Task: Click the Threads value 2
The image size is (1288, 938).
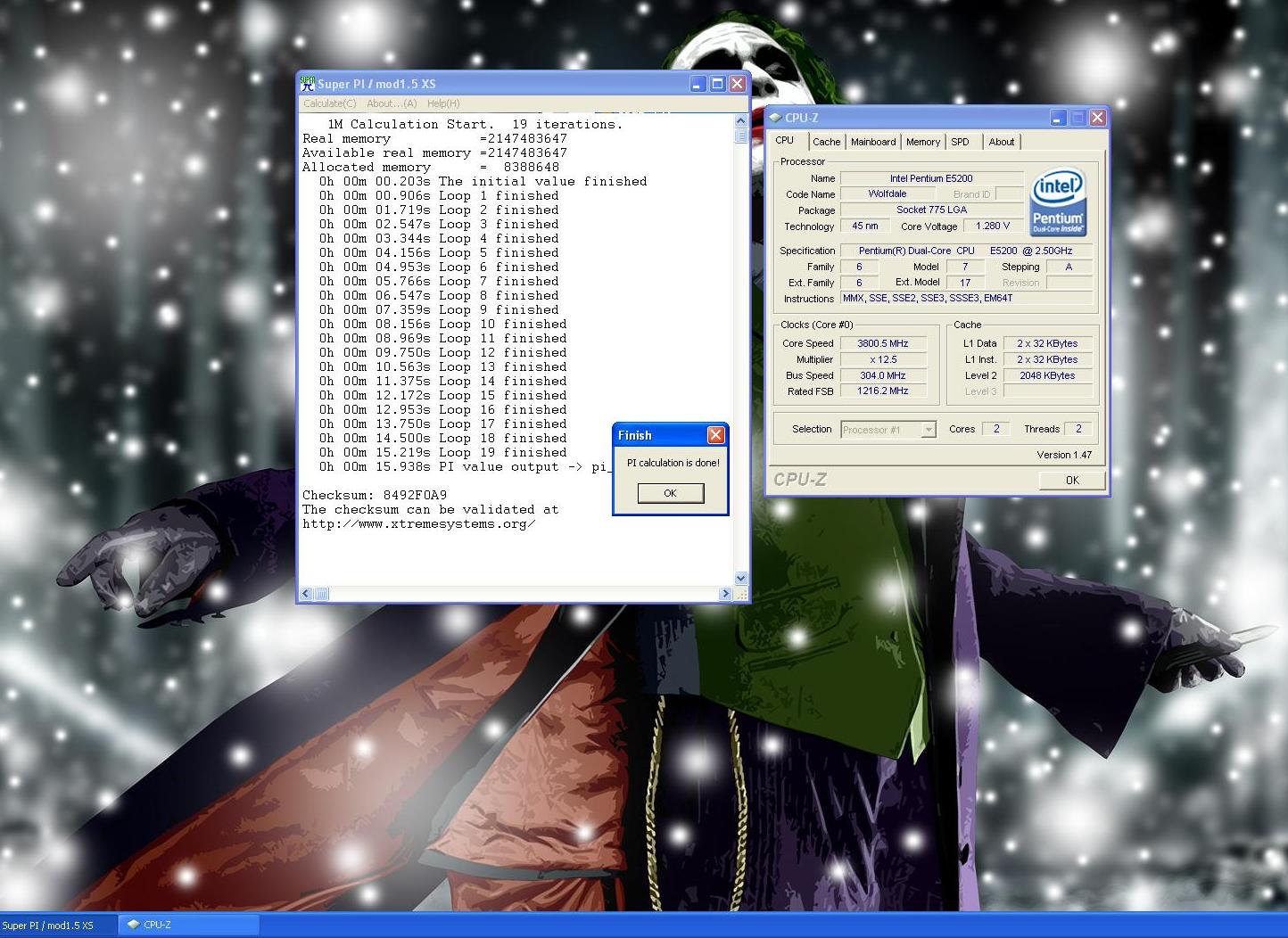Action: (x=1078, y=429)
